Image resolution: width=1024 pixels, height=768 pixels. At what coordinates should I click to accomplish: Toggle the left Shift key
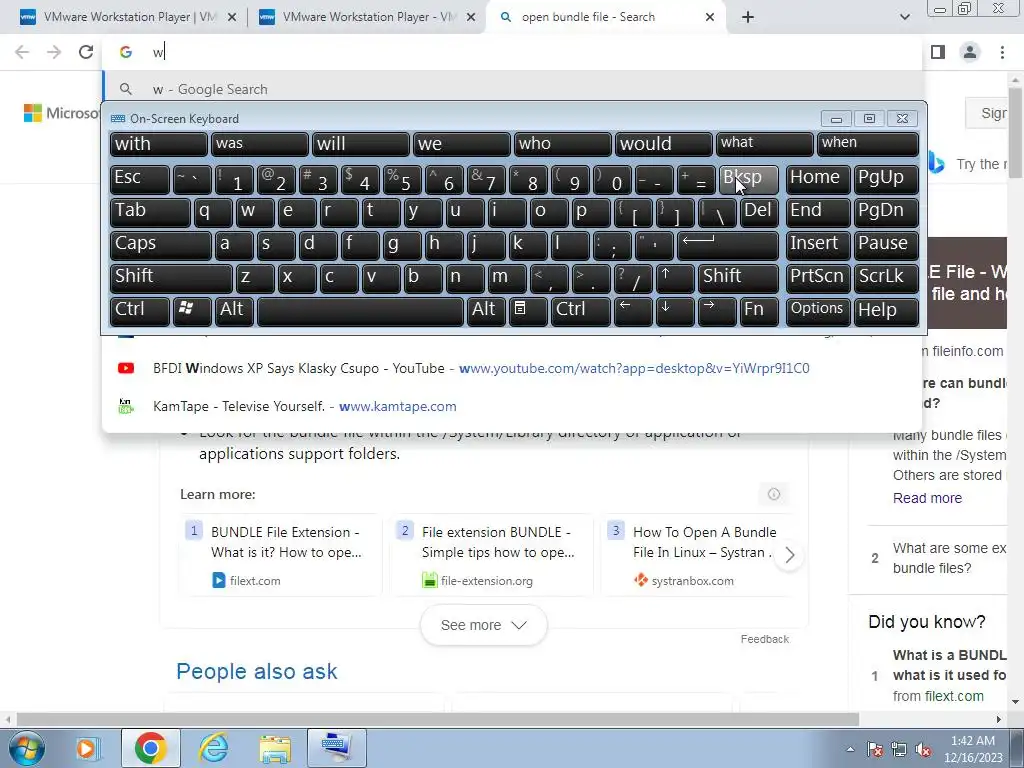click(171, 278)
